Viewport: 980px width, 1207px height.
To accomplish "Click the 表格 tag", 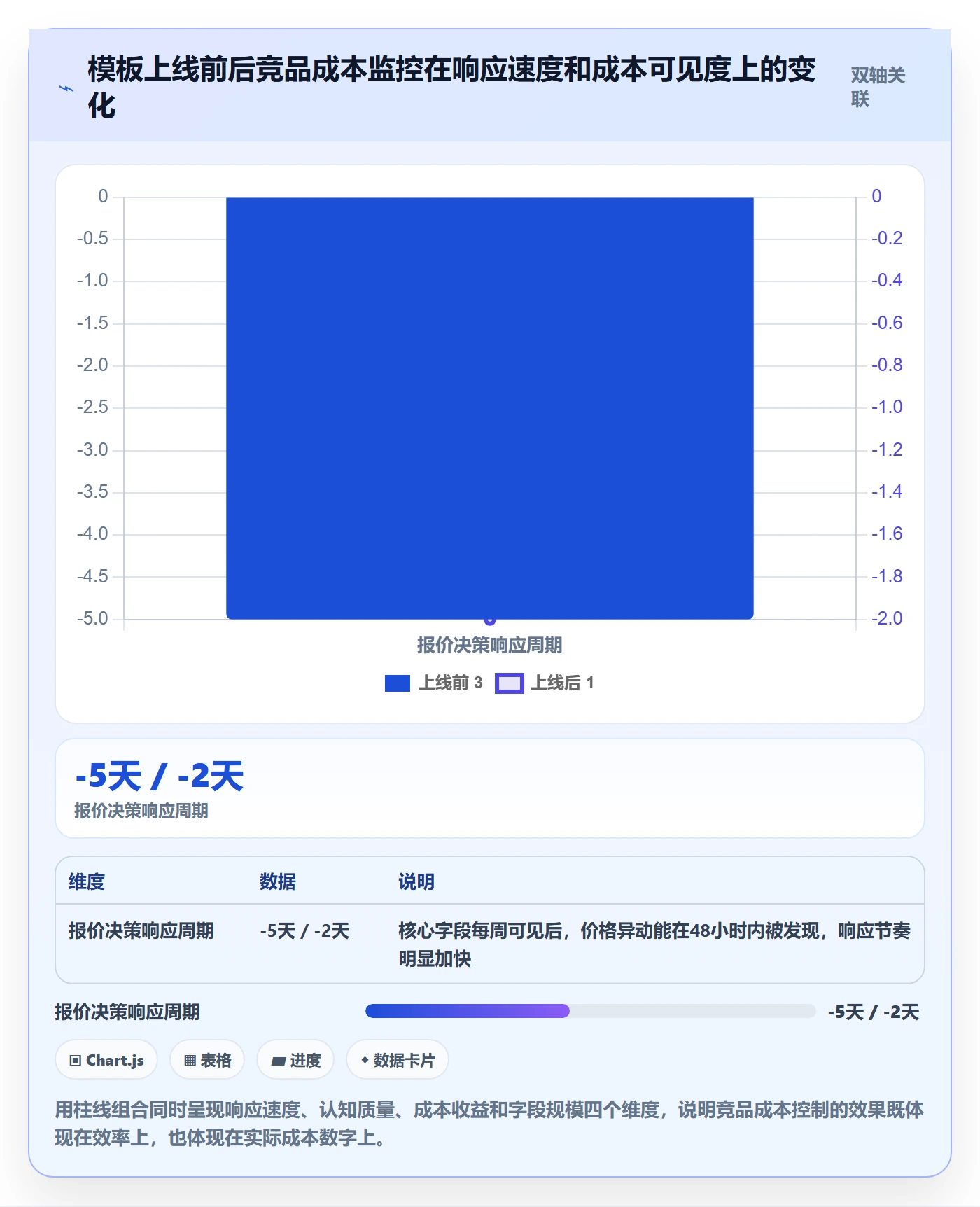I will 207,1060.
